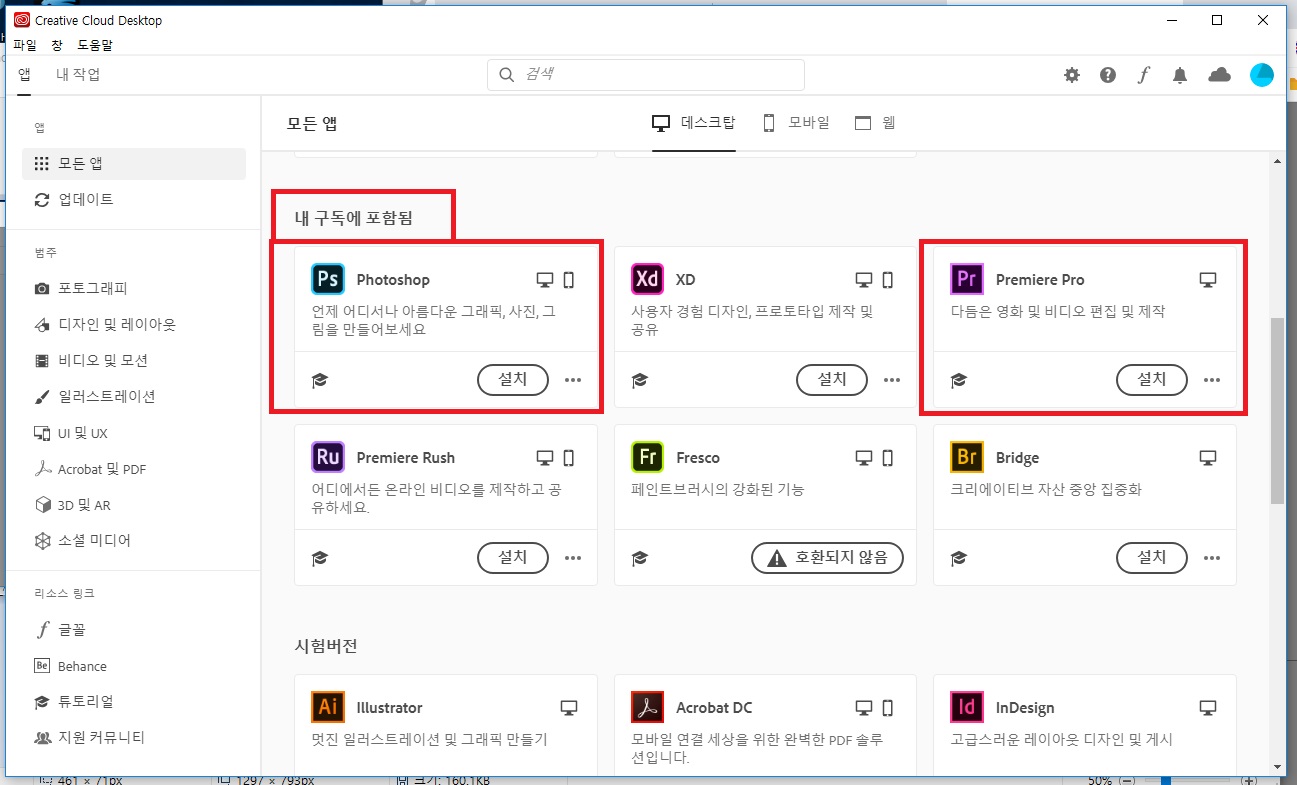Click the search magnifier icon

click(x=505, y=75)
